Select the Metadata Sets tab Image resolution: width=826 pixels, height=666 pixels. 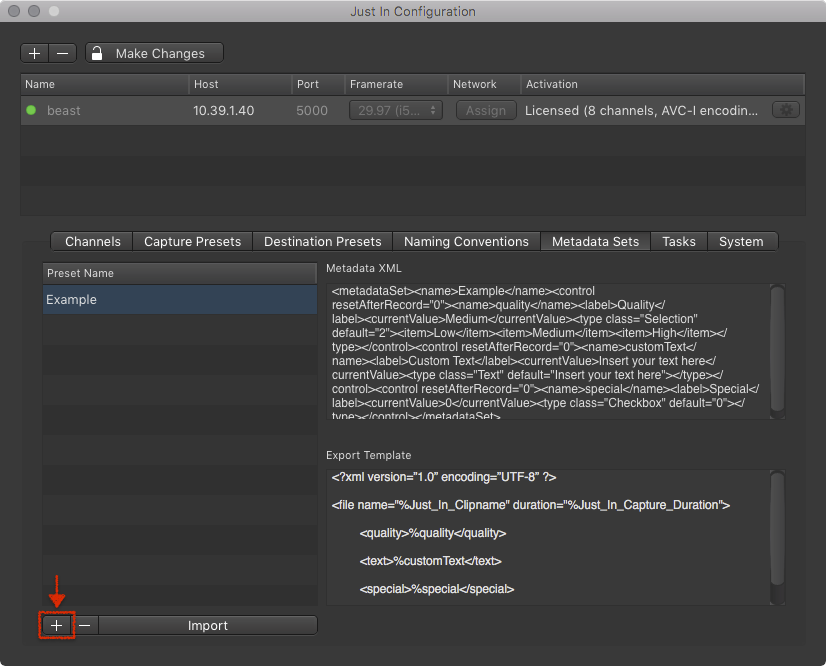(x=595, y=241)
